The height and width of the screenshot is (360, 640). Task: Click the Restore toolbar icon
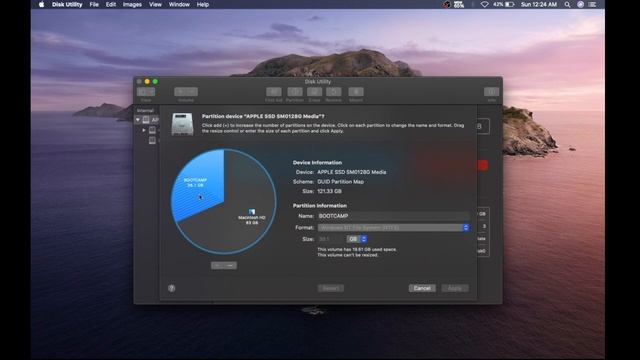pyautogui.click(x=333, y=92)
